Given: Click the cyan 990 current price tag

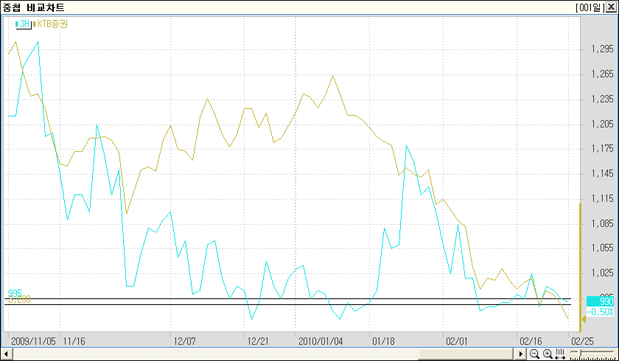Looking at the screenshot, I should (x=600, y=302).
